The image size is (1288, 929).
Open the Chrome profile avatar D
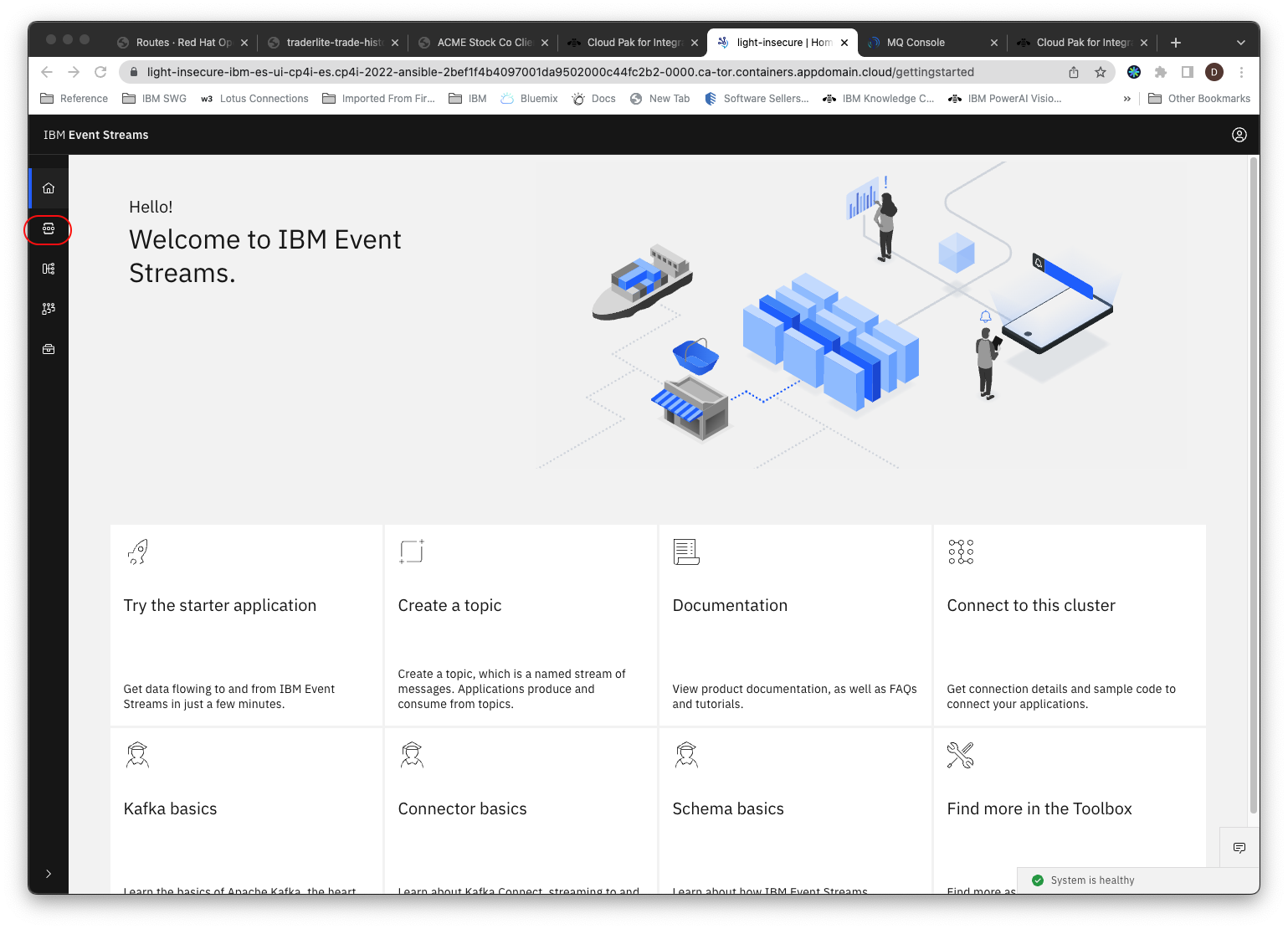1214,72
